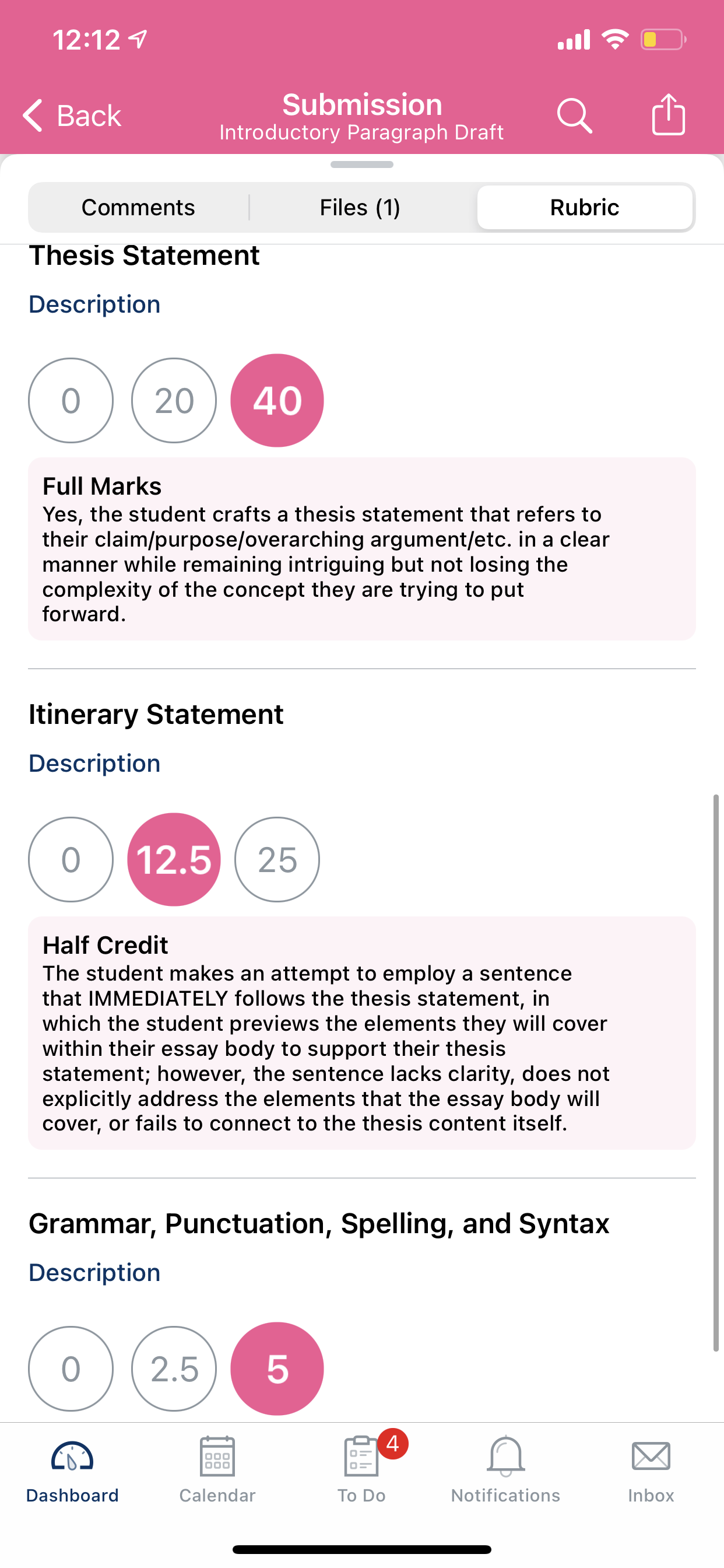Open the Inbox envelope icon
The width and height of the screenshot is (724, 1568).
[651, 1456]
